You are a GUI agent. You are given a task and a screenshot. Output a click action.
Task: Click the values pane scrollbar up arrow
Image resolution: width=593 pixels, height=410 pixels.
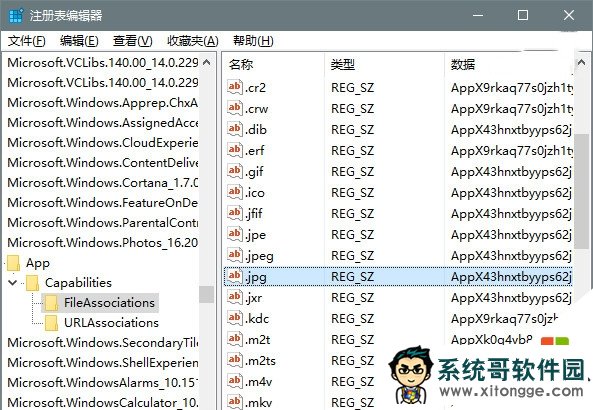pos(582,62)
